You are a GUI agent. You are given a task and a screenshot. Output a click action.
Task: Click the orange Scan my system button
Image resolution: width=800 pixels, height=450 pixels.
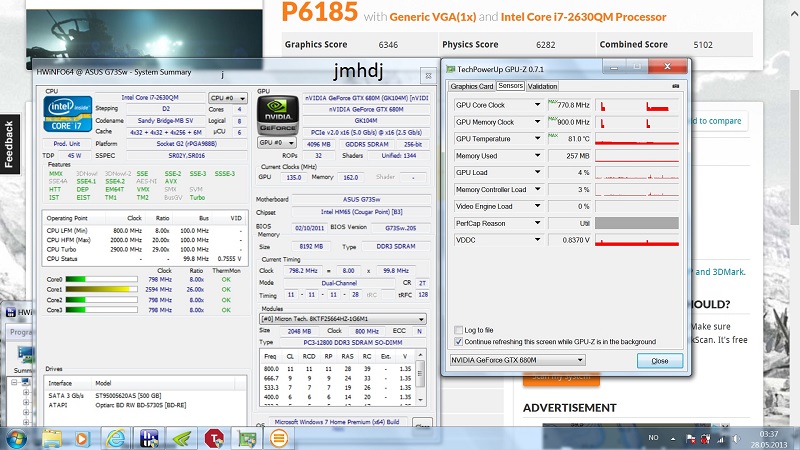[561, 379]
